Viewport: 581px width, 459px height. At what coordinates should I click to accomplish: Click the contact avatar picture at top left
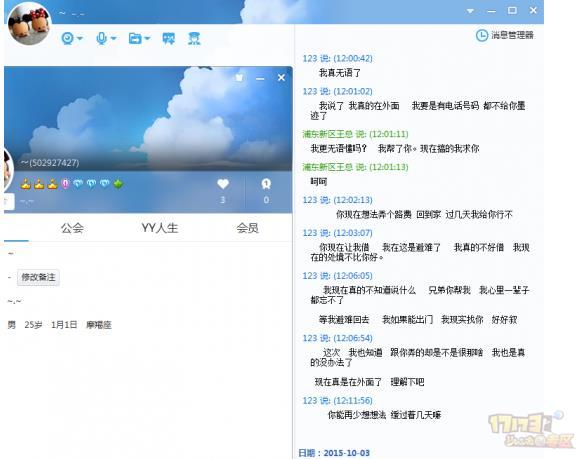tap(29, 23)
